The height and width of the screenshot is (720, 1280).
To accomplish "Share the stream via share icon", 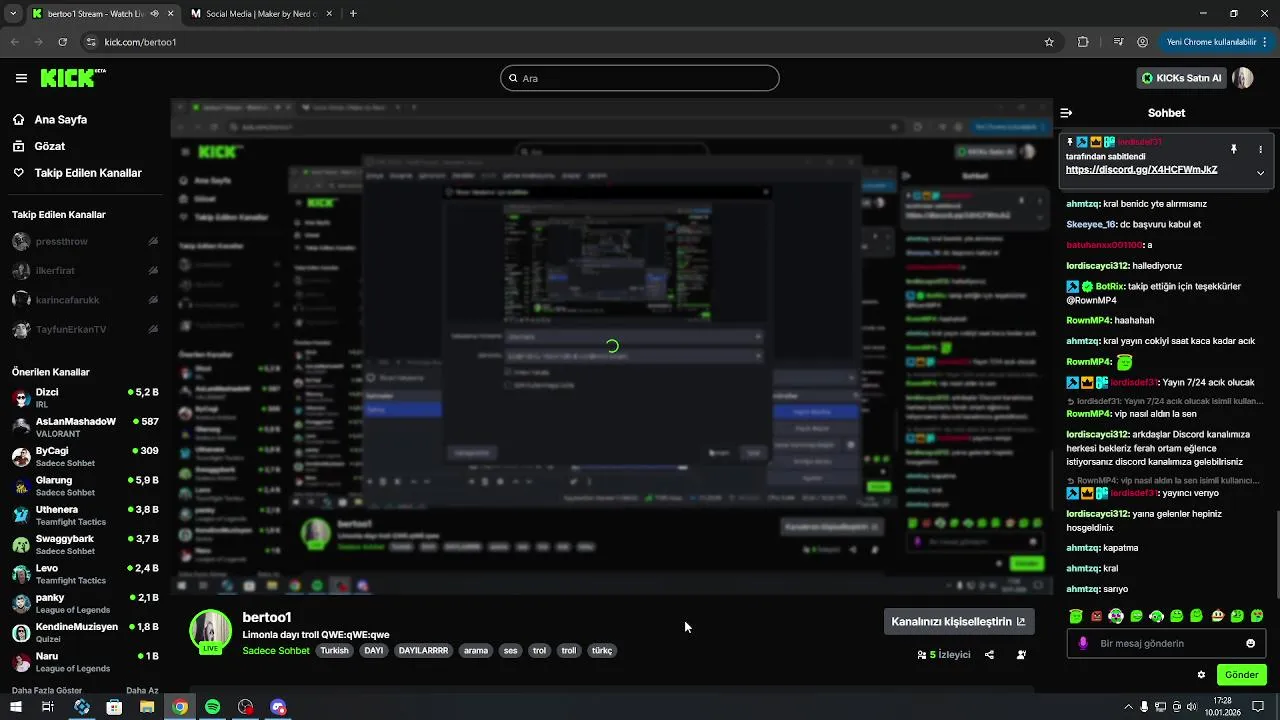I will click(989, 655).
